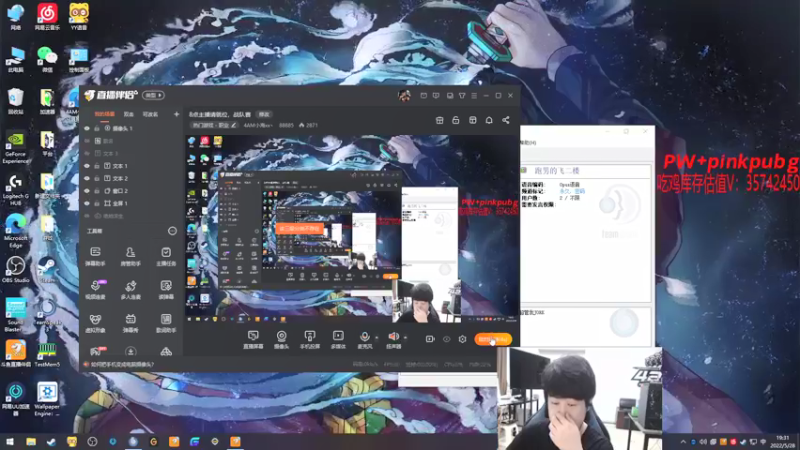Open the 虚拟形象 tool

(95, 323)
